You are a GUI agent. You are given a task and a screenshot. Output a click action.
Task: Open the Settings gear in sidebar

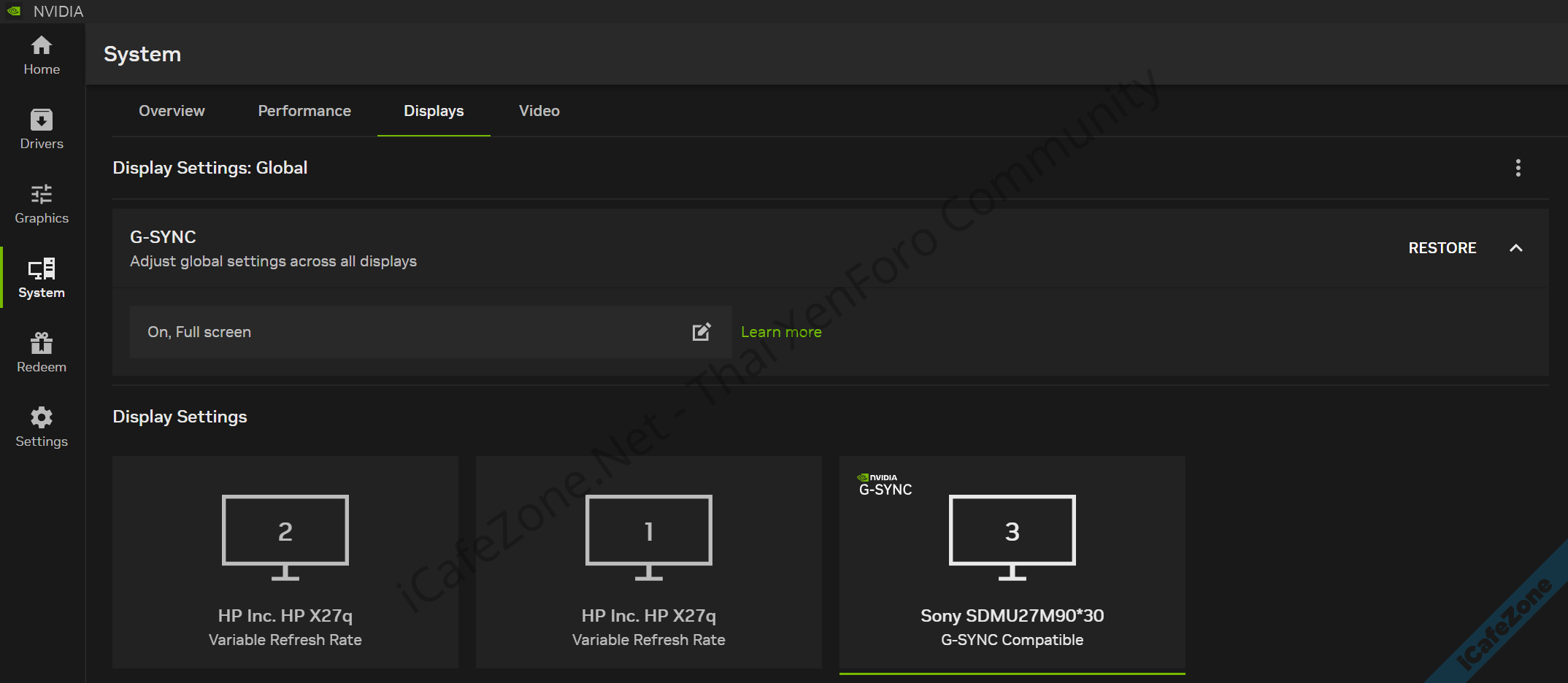coord(42,428)
